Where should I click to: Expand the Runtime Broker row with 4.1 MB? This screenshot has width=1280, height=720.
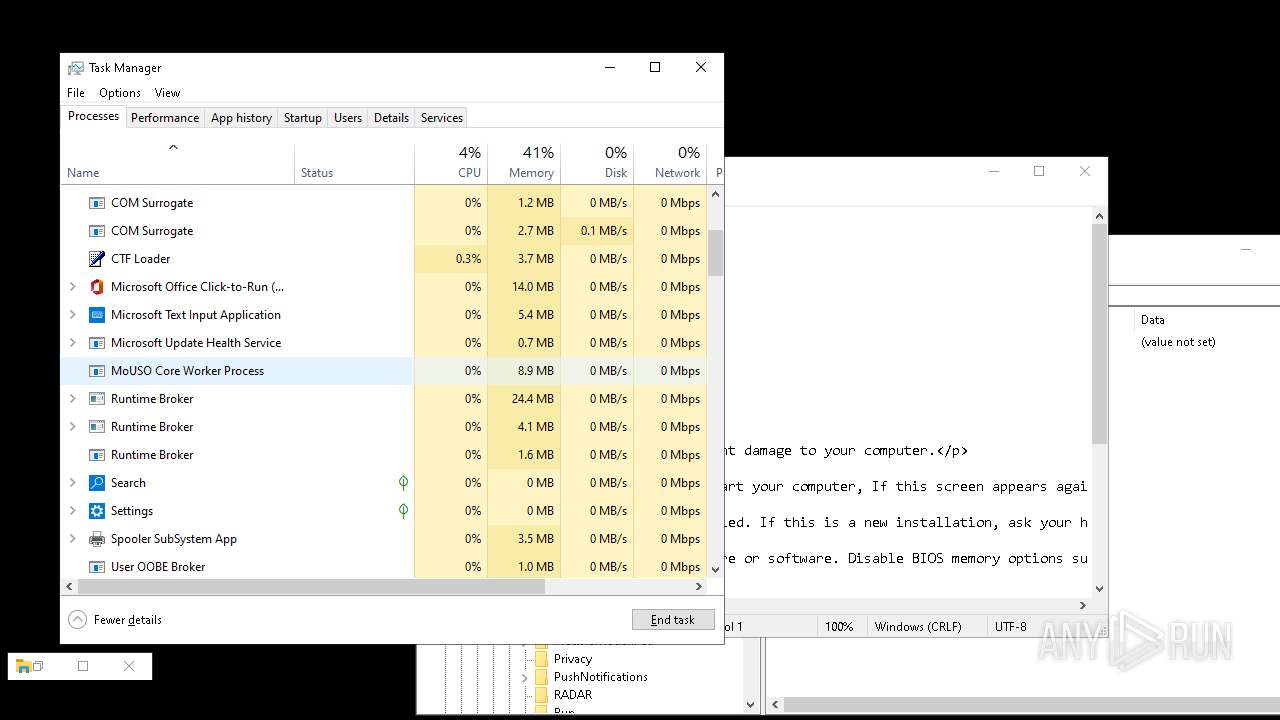[72, 427]
